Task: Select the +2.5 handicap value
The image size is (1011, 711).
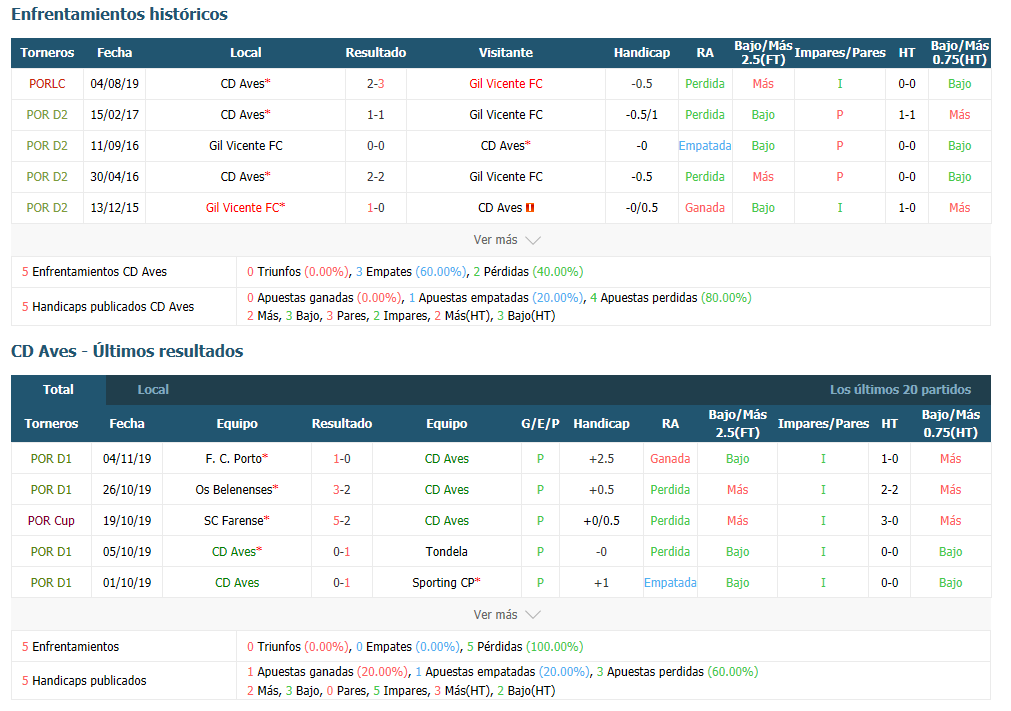Action: [601, 459]
